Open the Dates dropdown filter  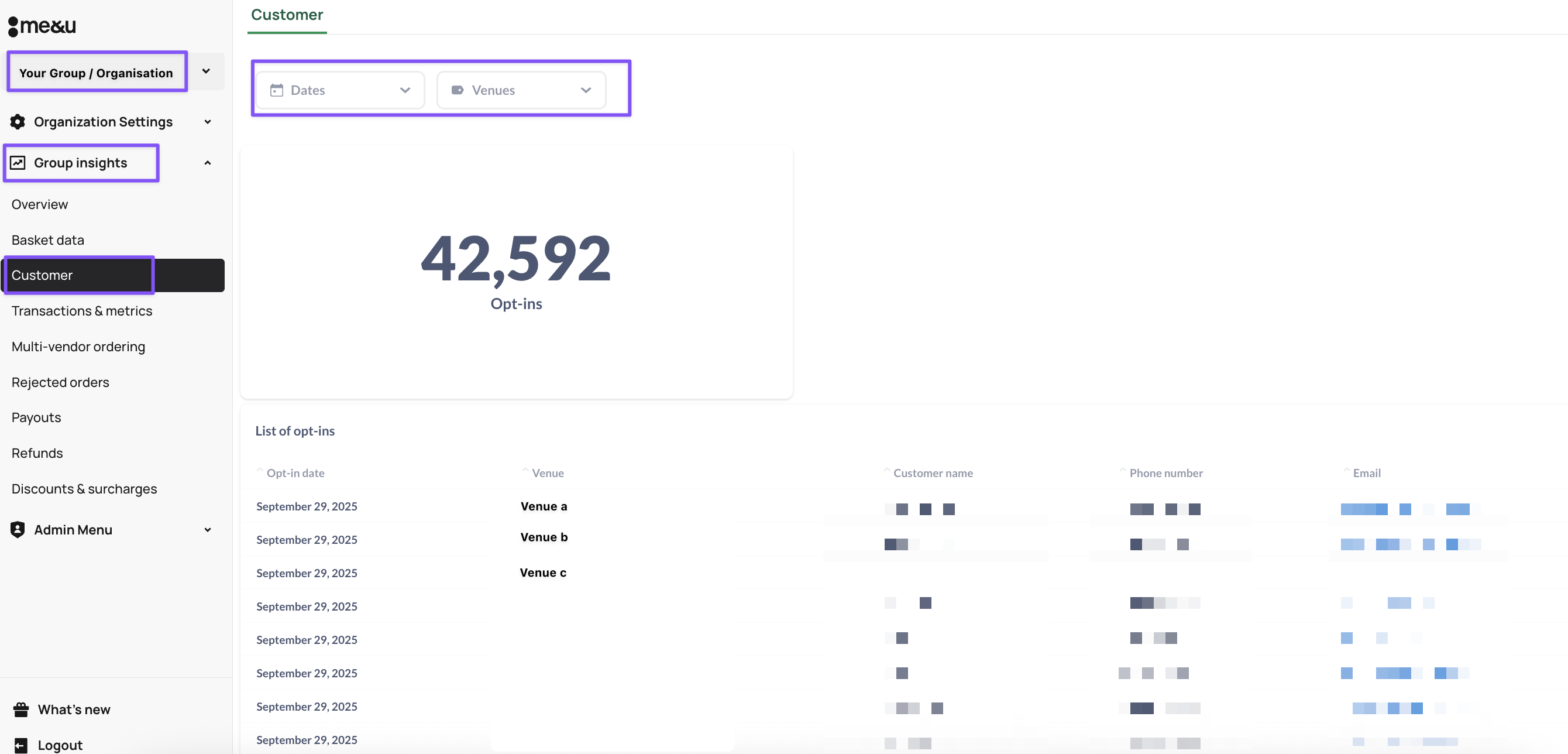340,90
